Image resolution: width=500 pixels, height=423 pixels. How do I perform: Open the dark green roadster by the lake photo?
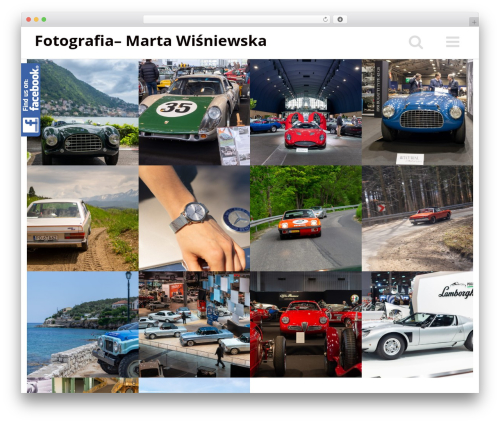click(x=83, y=112)
